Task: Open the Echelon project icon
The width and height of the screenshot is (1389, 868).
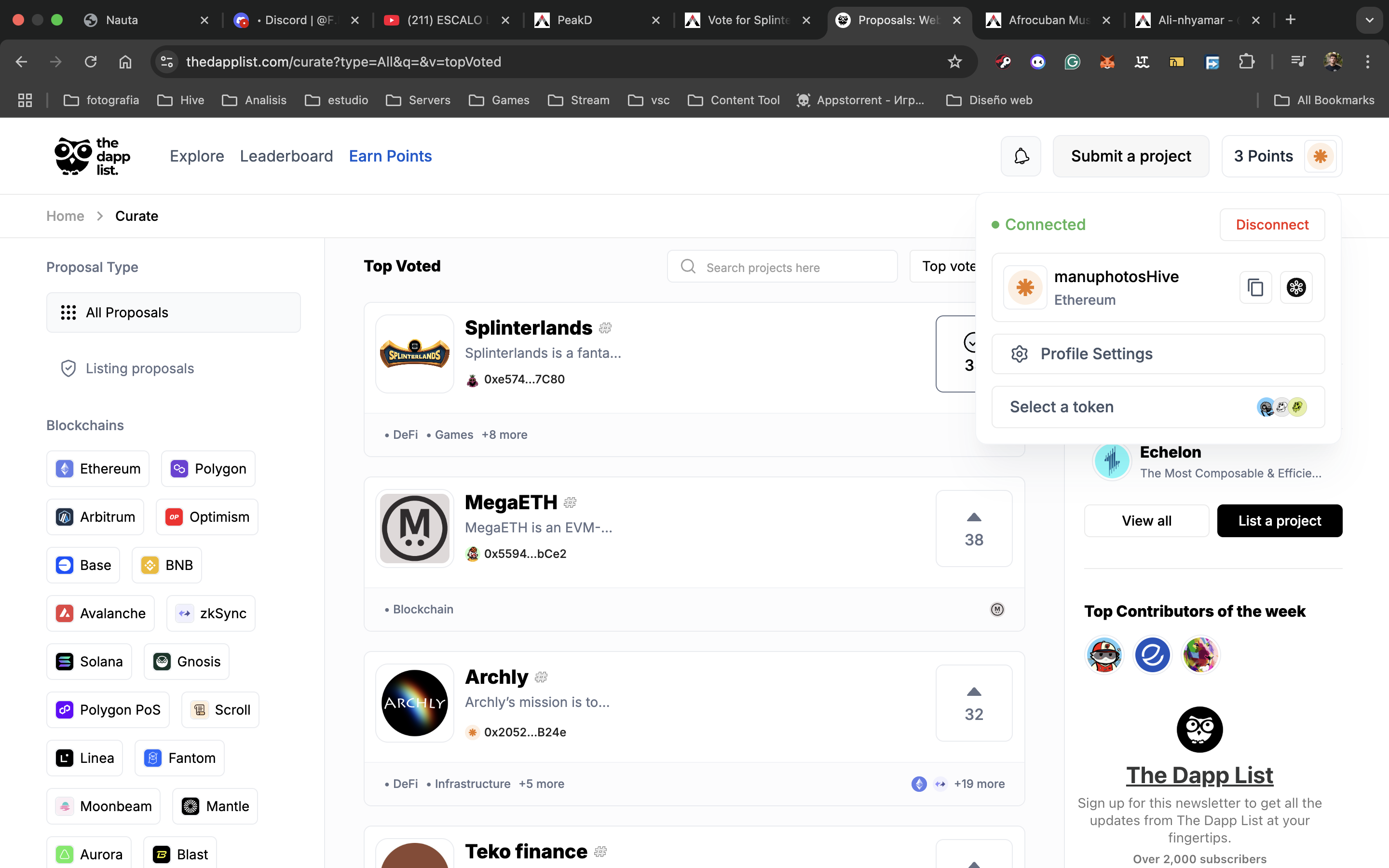Action: click(x=1112, y=461)
